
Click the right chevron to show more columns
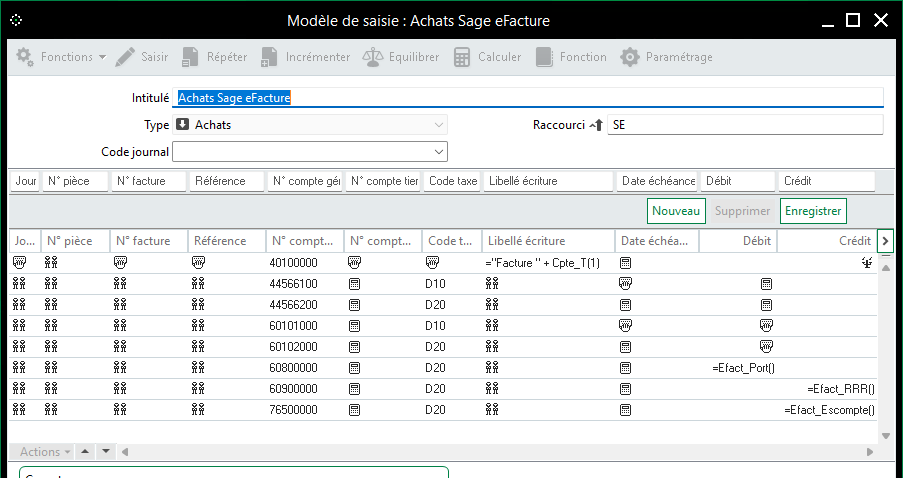(x=885, y=241)
